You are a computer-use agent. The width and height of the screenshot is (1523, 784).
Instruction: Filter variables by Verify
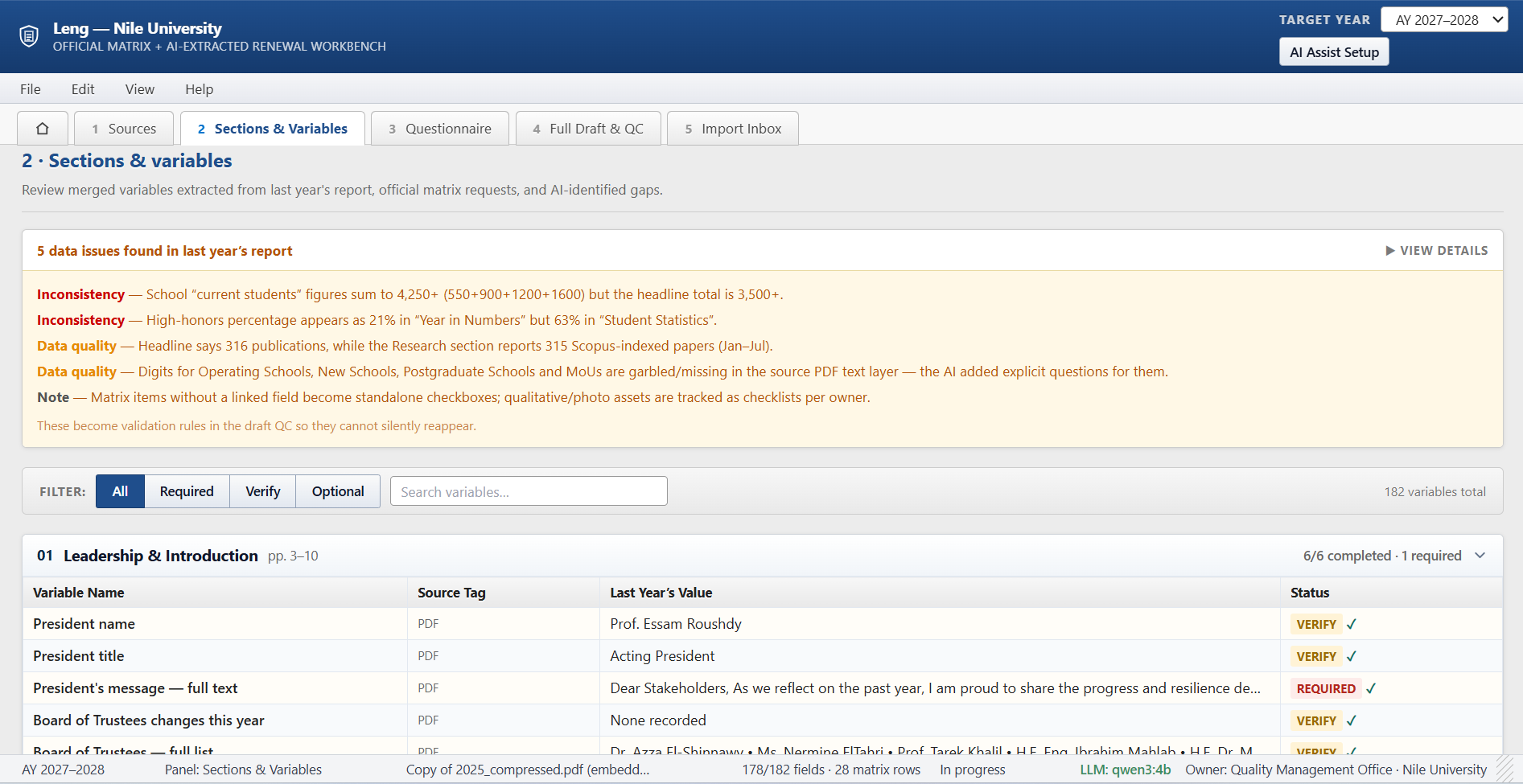pos(263,491)
